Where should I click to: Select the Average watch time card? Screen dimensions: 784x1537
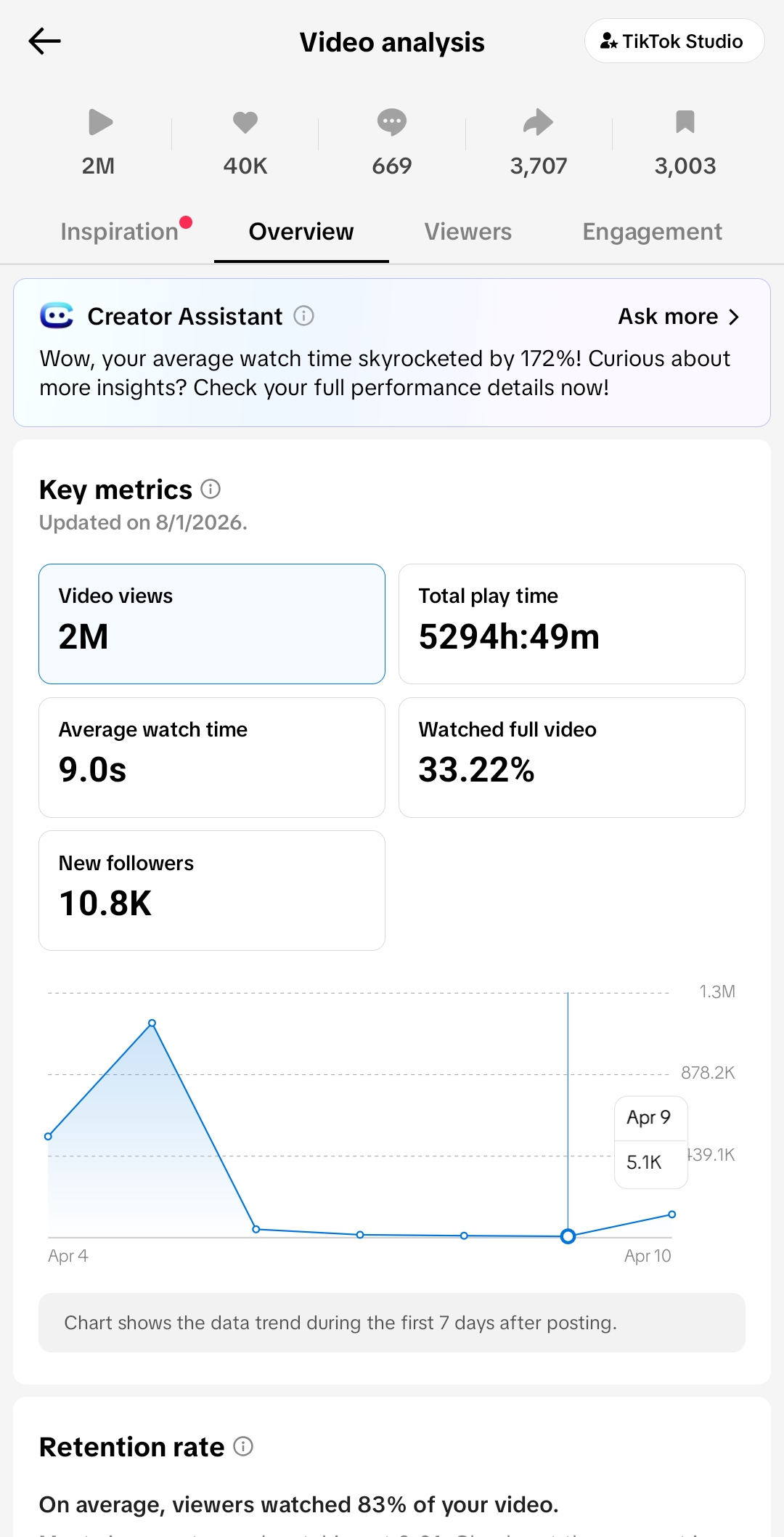click(212, 758)
